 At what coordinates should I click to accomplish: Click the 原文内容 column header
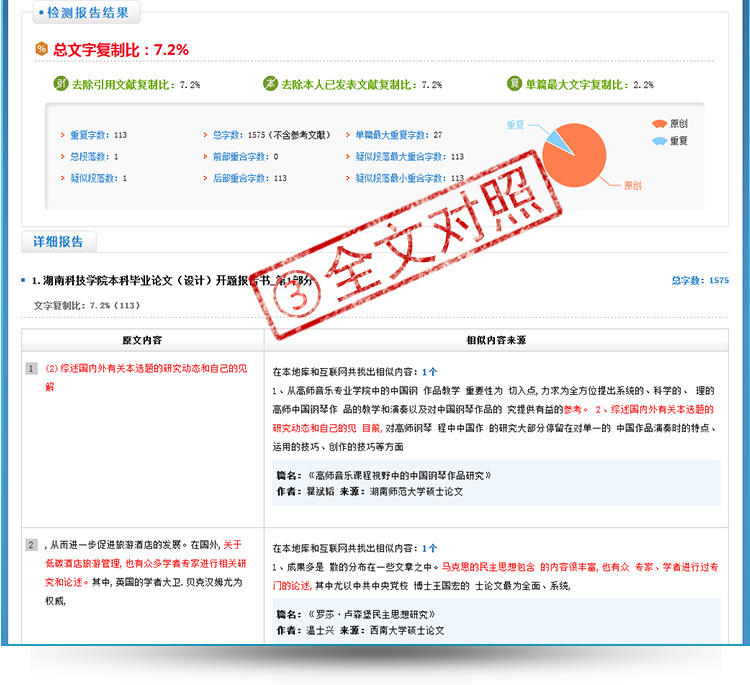[x=142, y=340]
